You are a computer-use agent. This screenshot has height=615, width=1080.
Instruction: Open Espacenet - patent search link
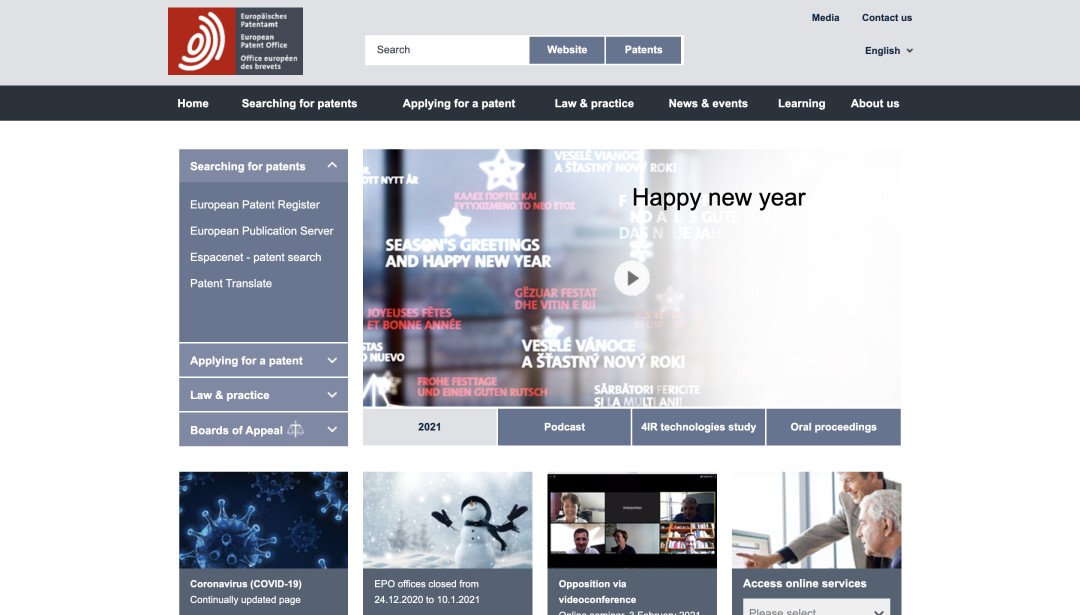click(256, 257)
